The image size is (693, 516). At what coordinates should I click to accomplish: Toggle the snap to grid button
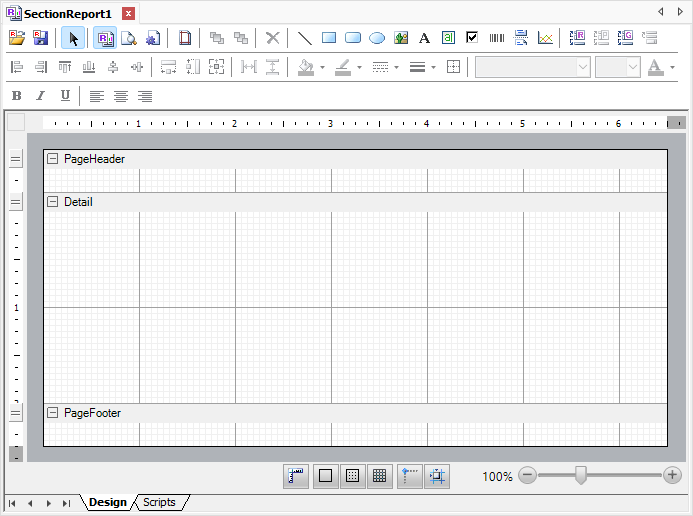[x=437, y=476]
